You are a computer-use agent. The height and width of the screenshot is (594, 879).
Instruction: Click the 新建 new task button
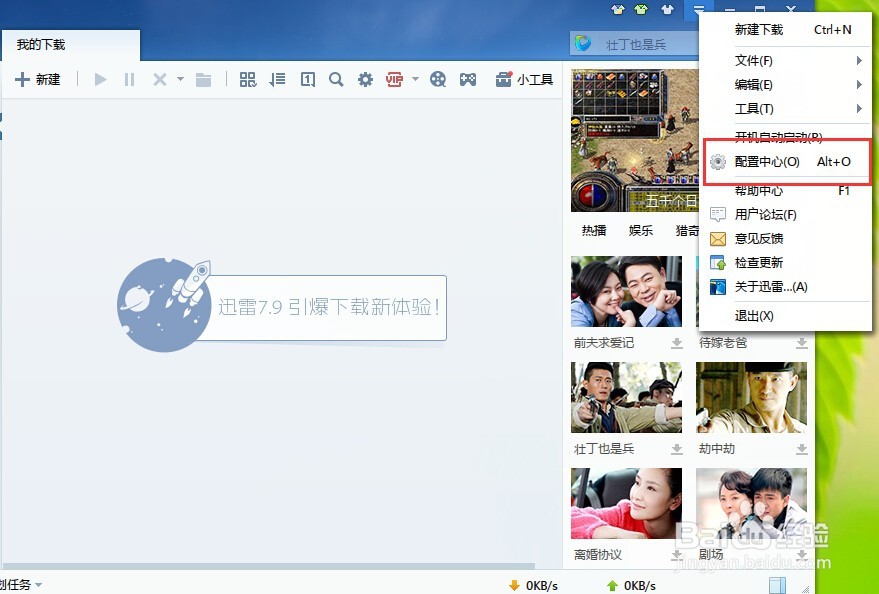(x=38, y=80)
